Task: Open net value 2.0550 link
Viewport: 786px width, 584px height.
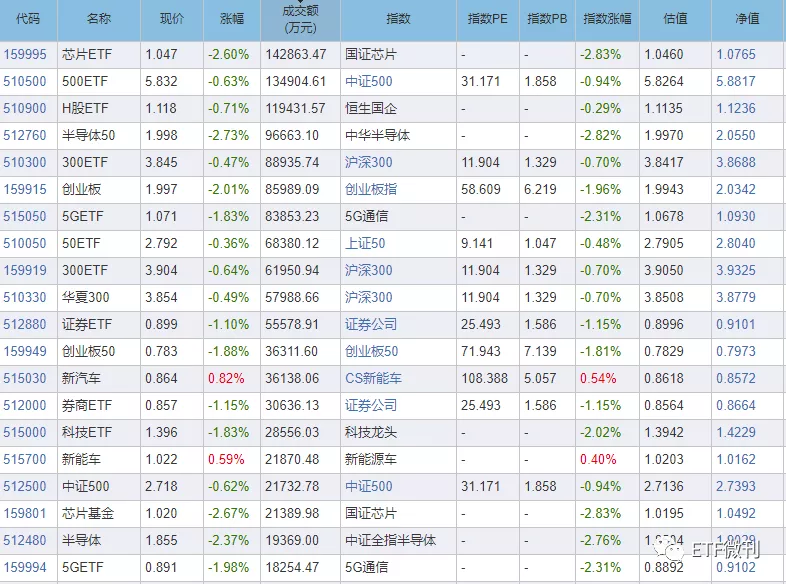Action: coord(736,135)
